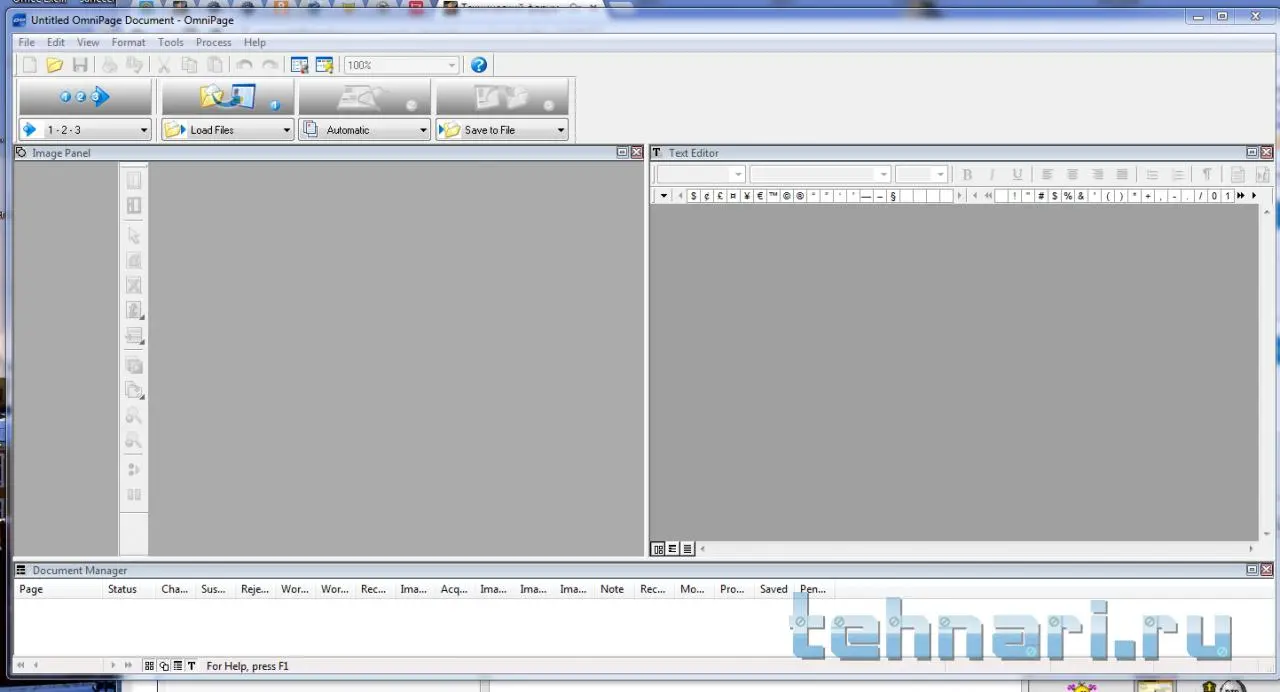Open the Edit menu
The image size is (1280, 692).
point(56,42)
